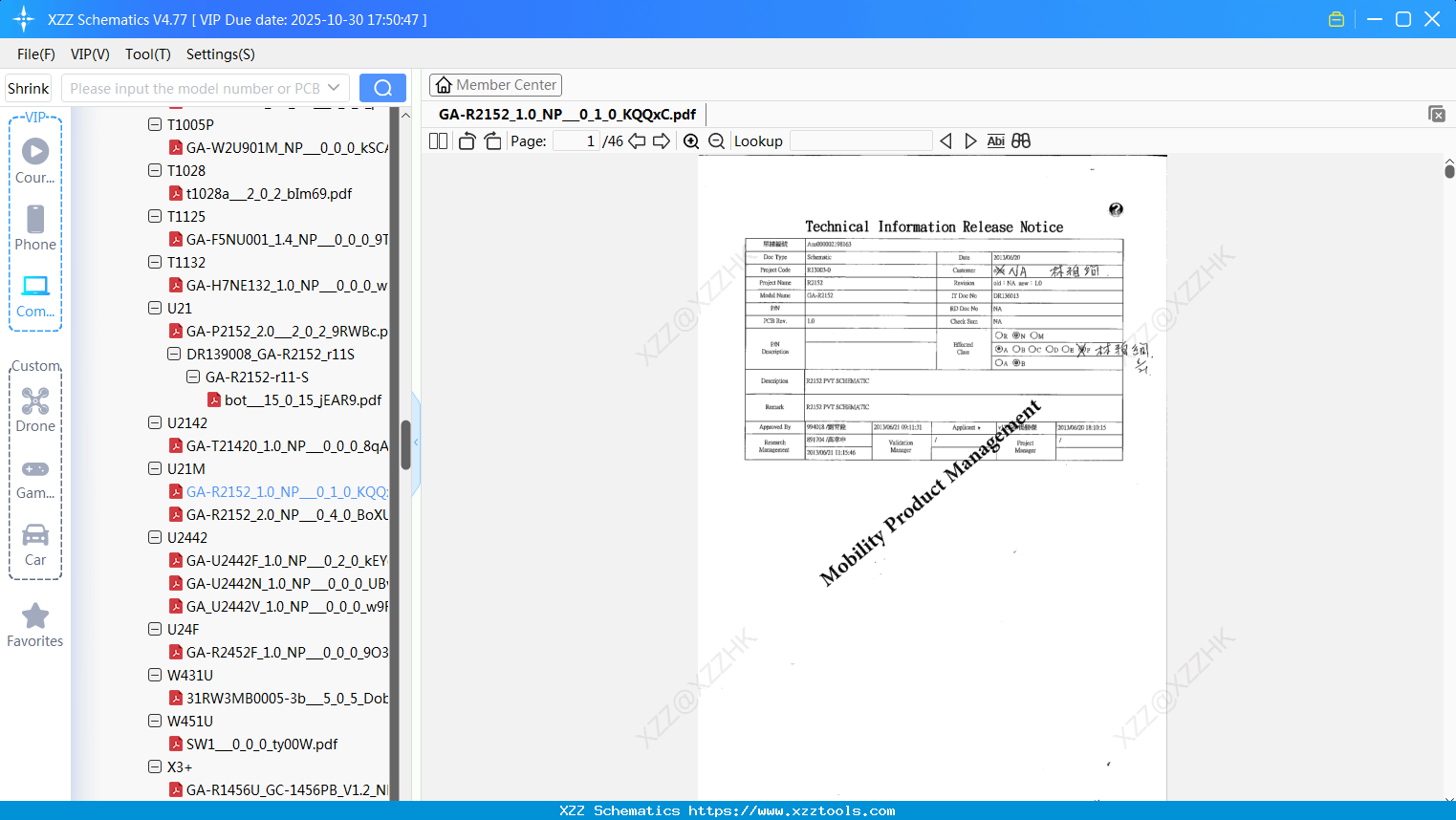Go to the next PDF page

tap(662, 141)
